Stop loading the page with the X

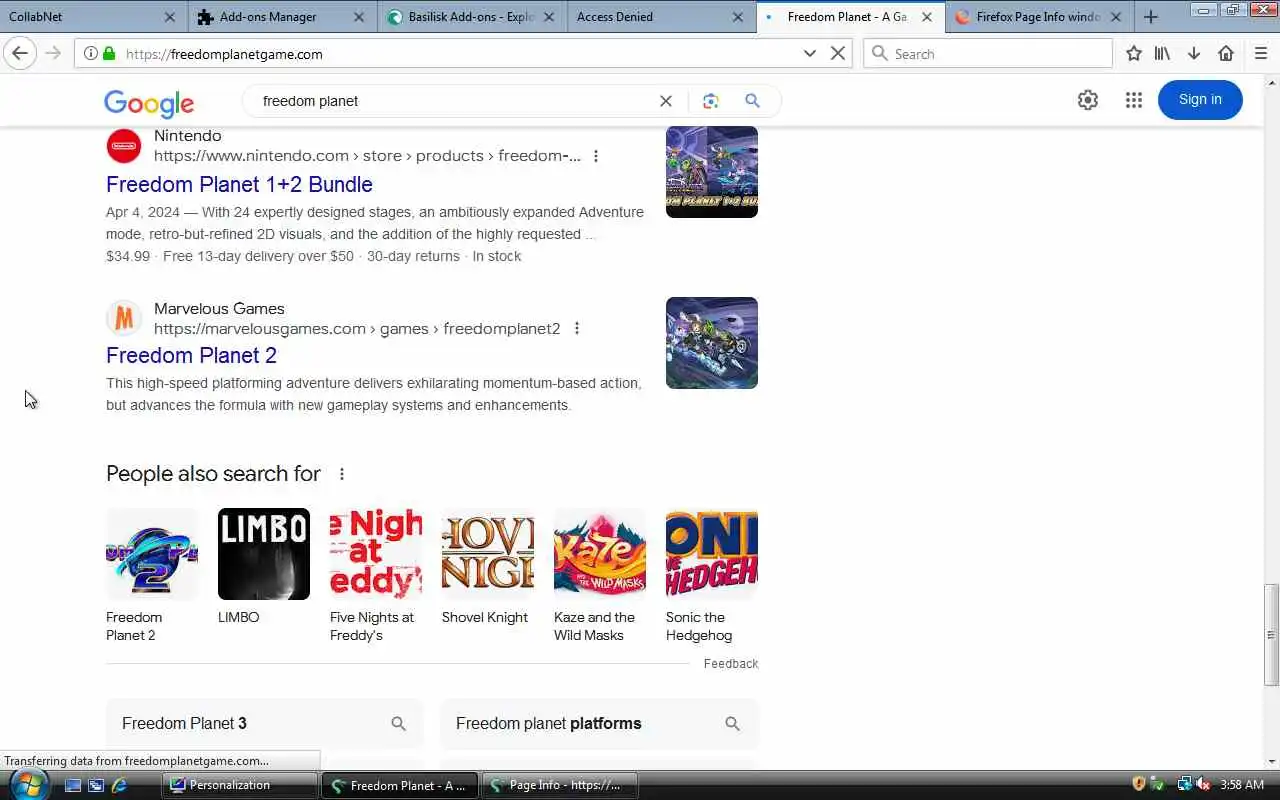(838, 53)
